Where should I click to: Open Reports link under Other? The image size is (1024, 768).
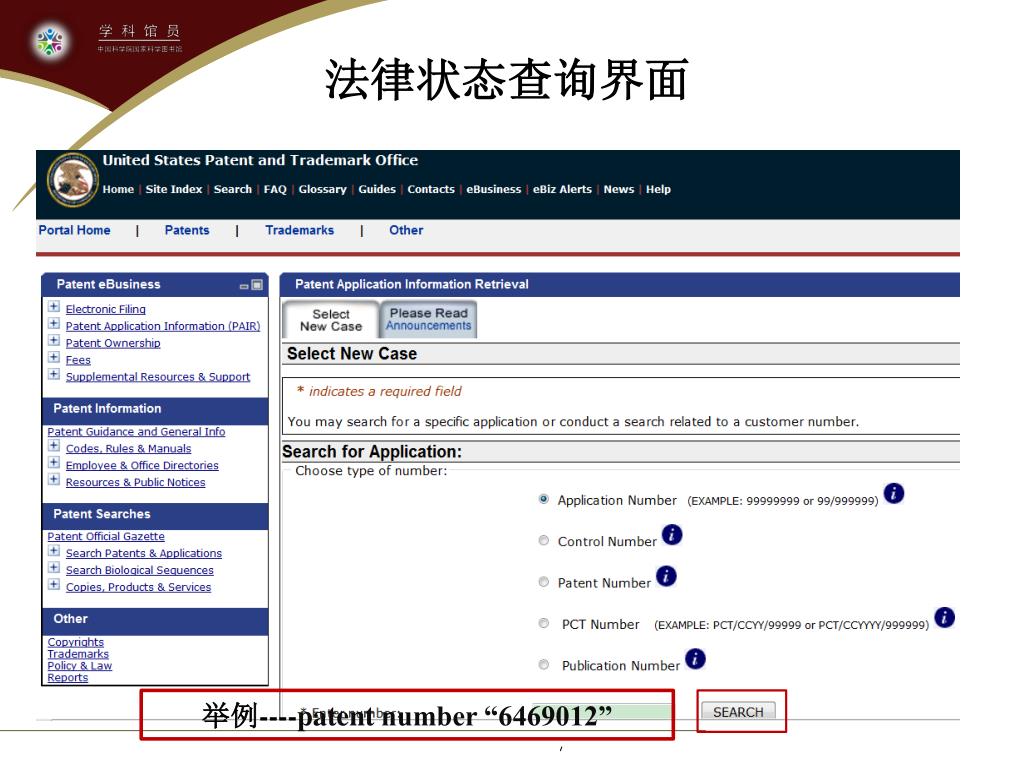click(x=68, y=677)
